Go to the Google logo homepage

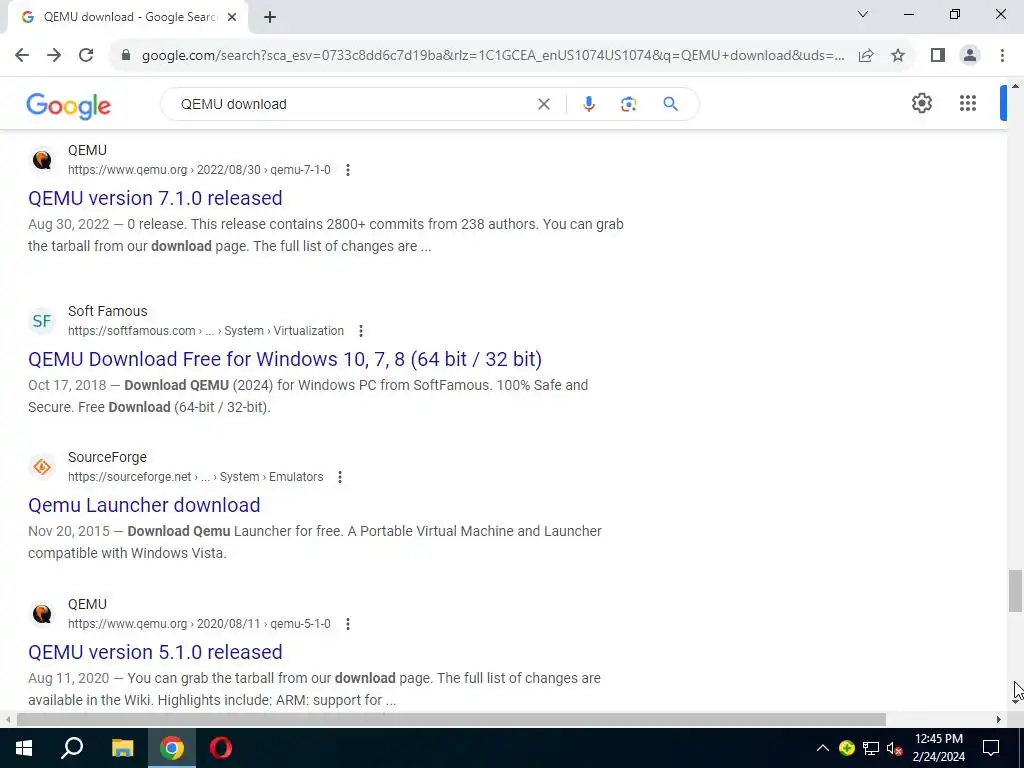pyautogui.click(x=69, y=106)
